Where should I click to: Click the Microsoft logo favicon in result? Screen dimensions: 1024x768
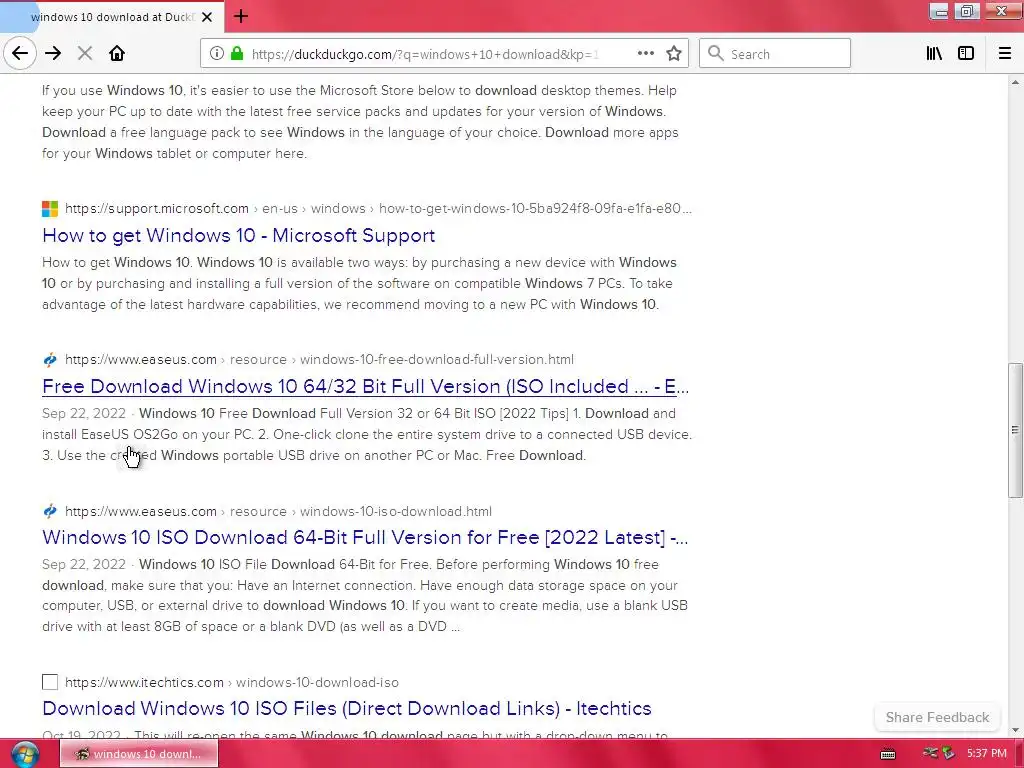[x=50, y=208]
